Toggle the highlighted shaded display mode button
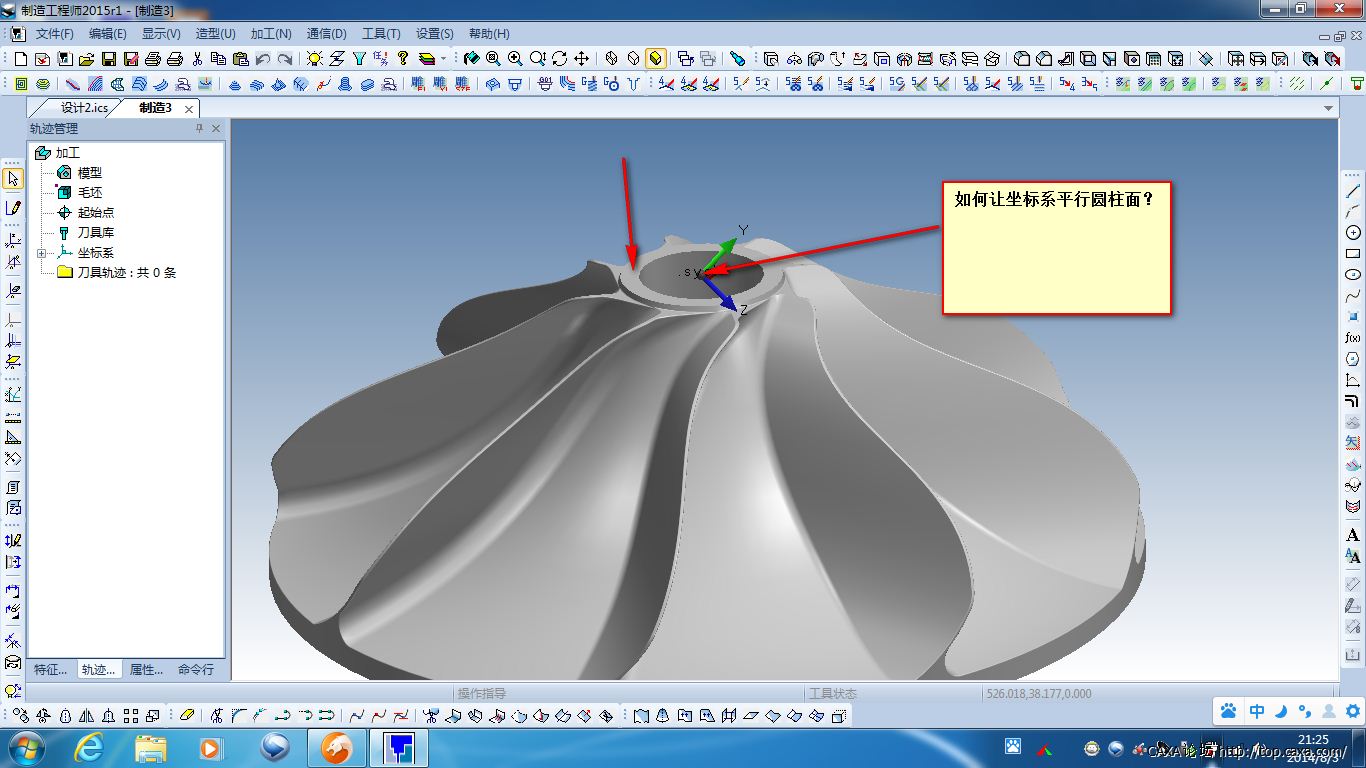This screenshot has width=1366, height=768. pyautogui.click(x=656, y=59)
